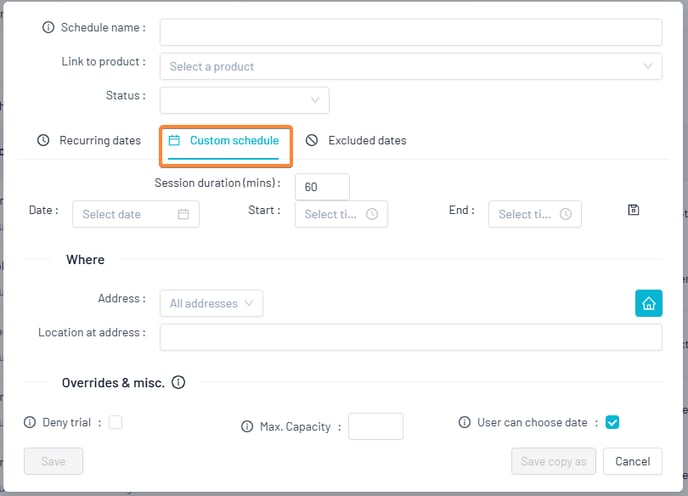Click info icon next to Max. Capacity
The image size is (688, 496).
point(247,427)
